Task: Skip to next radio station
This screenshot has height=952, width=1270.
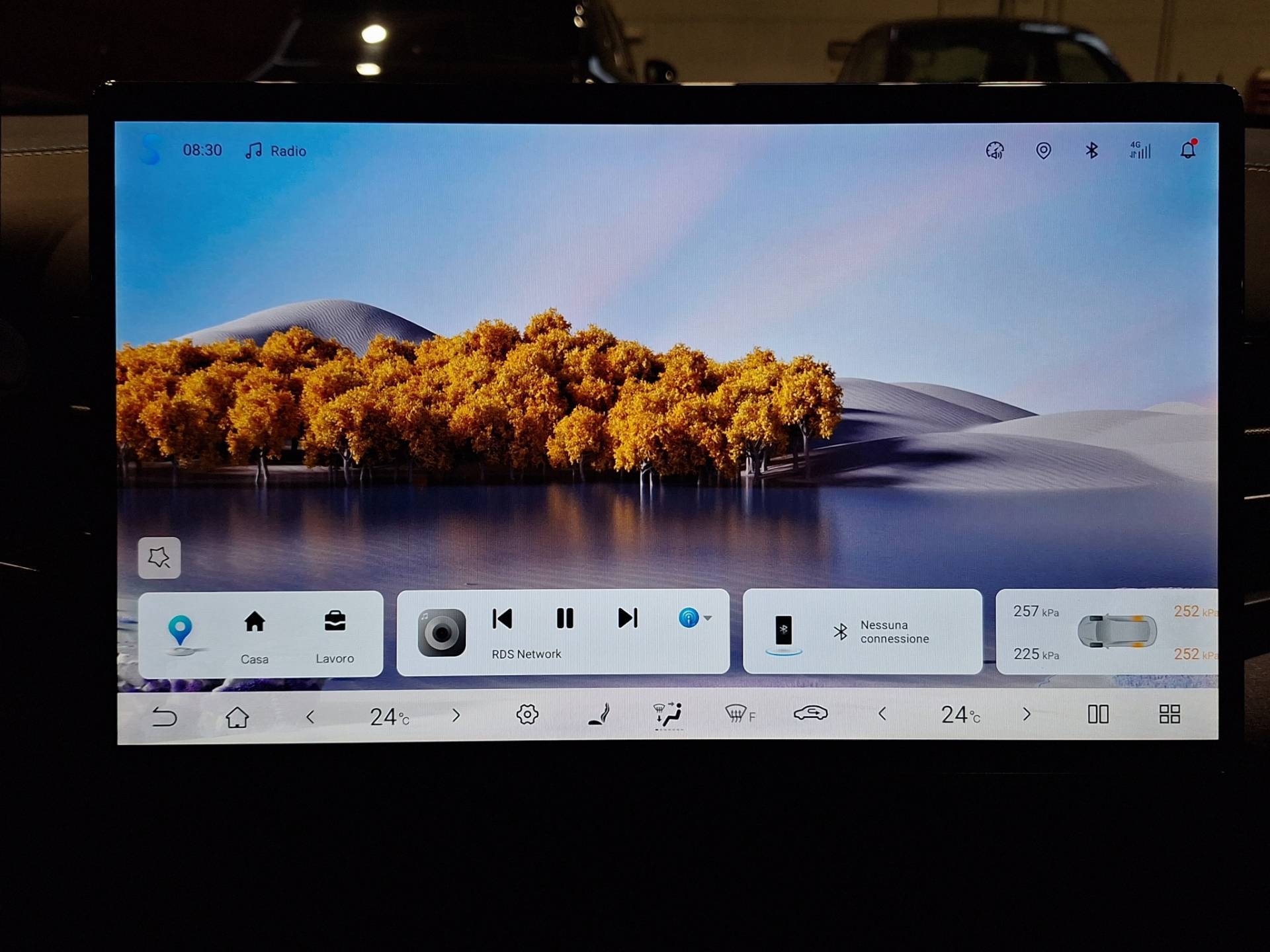Action: coord(627,619)
